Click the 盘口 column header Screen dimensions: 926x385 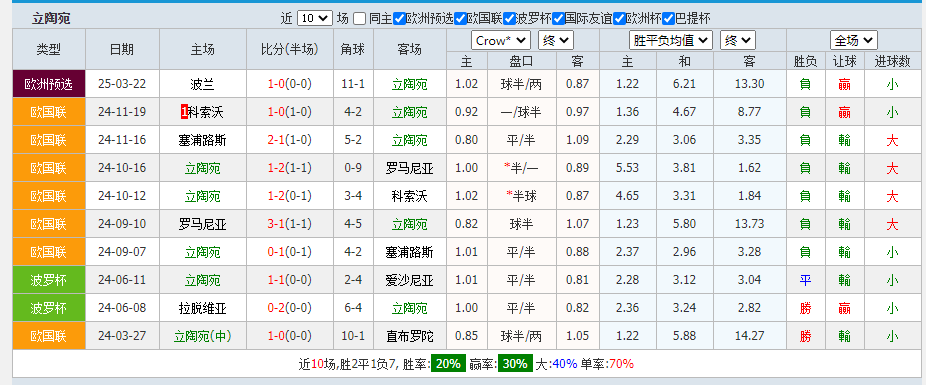[521, 61]
